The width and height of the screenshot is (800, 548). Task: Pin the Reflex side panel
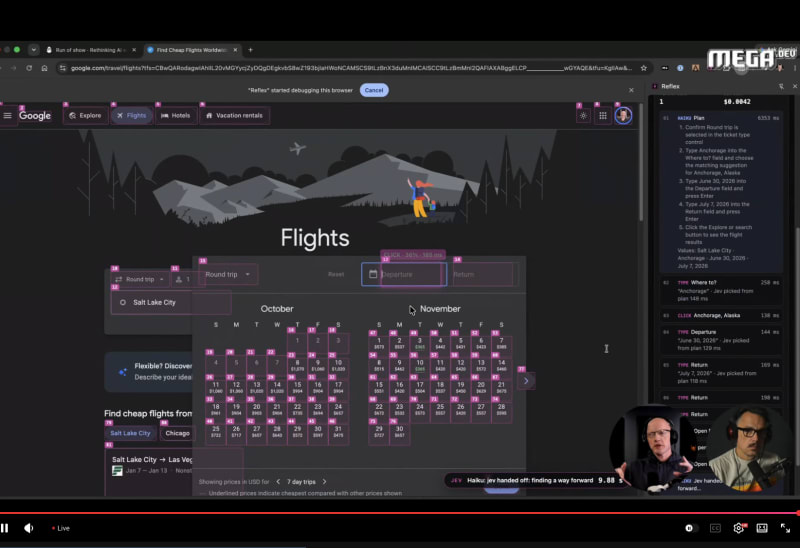781,86
